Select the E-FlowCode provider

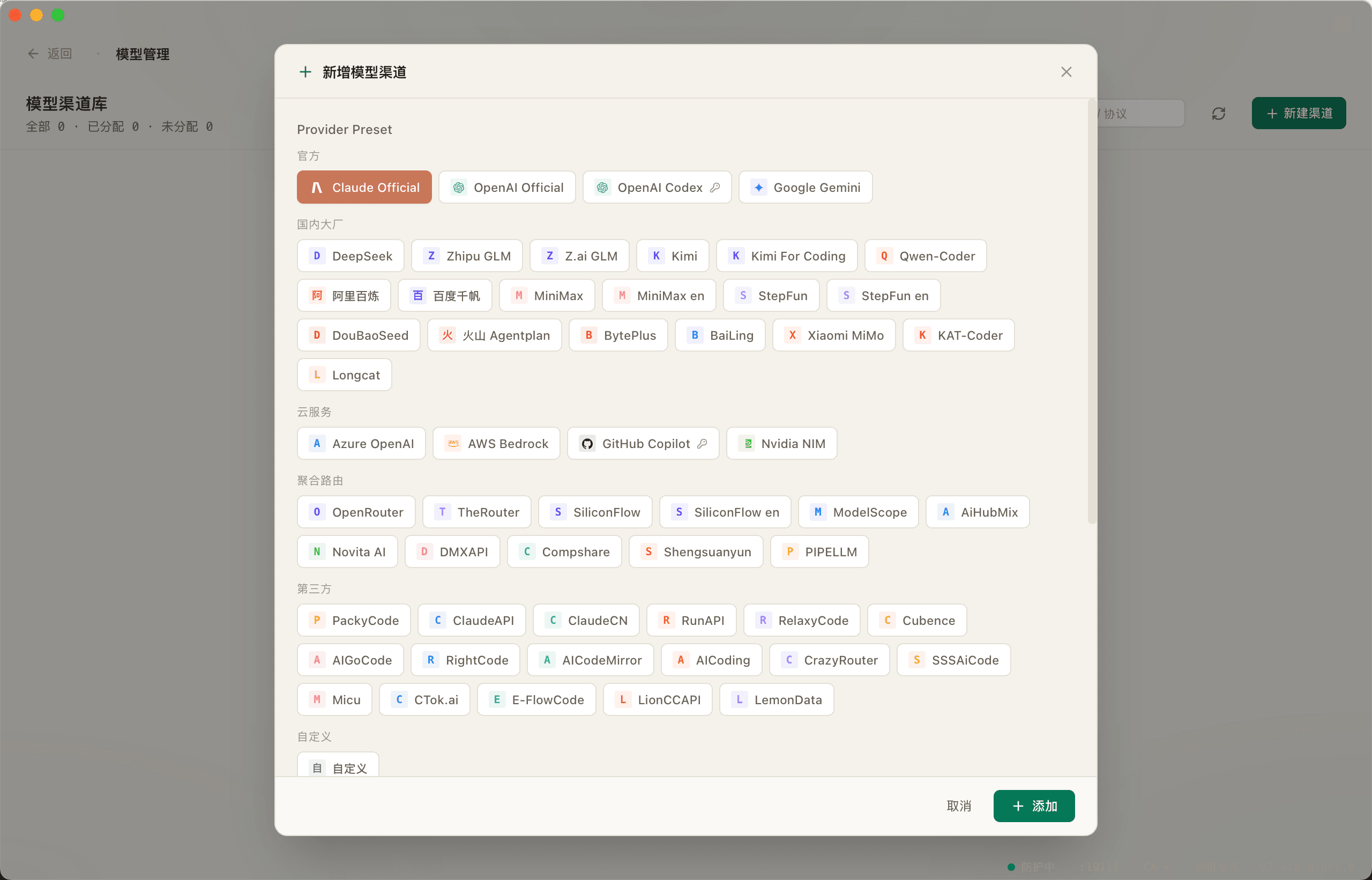(536, 699)
